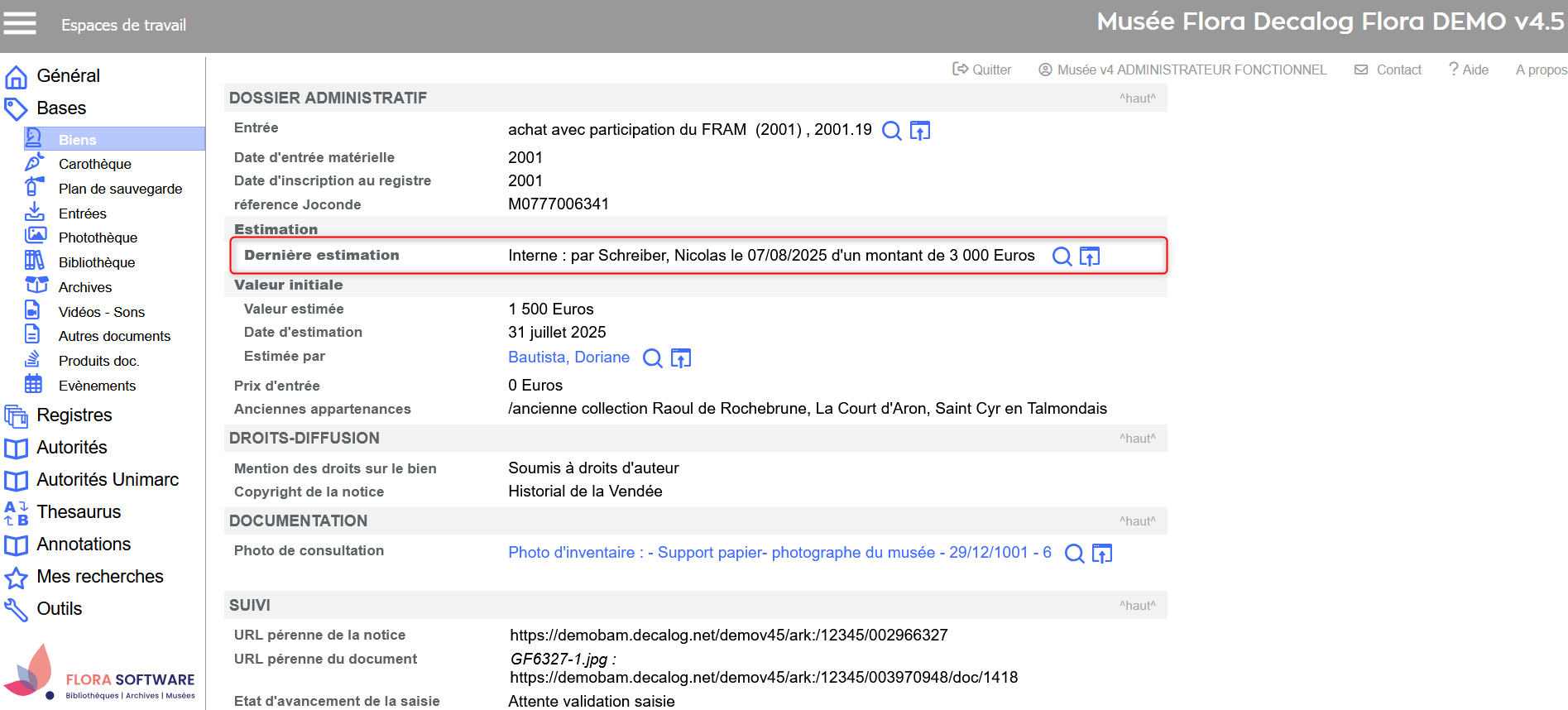This screenshot has width=1568, height=710.
Task: Select Bibliothèque in the Bases menu
Action: [96, 262]
